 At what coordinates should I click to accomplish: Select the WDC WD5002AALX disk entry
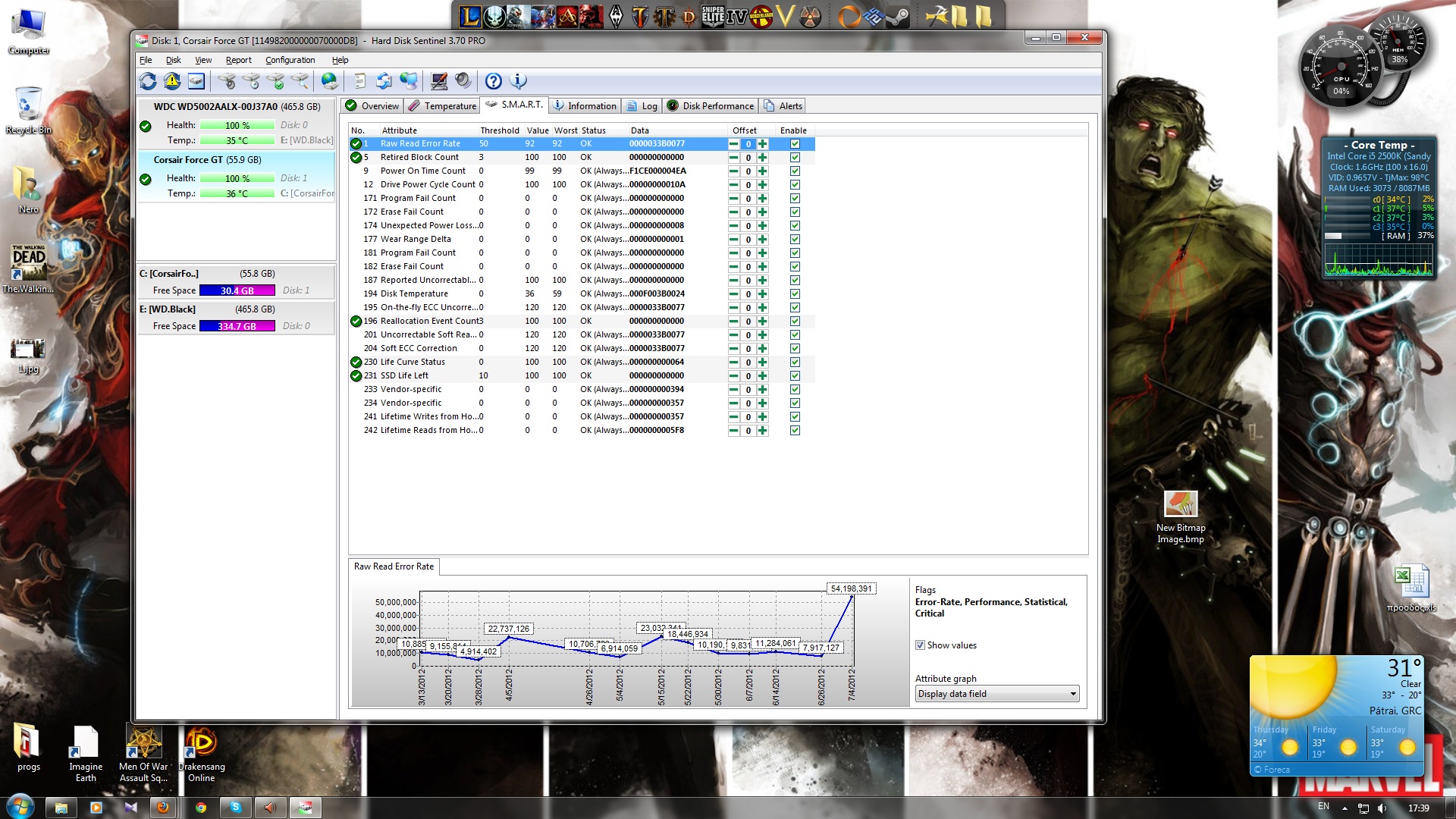[236, 124]
